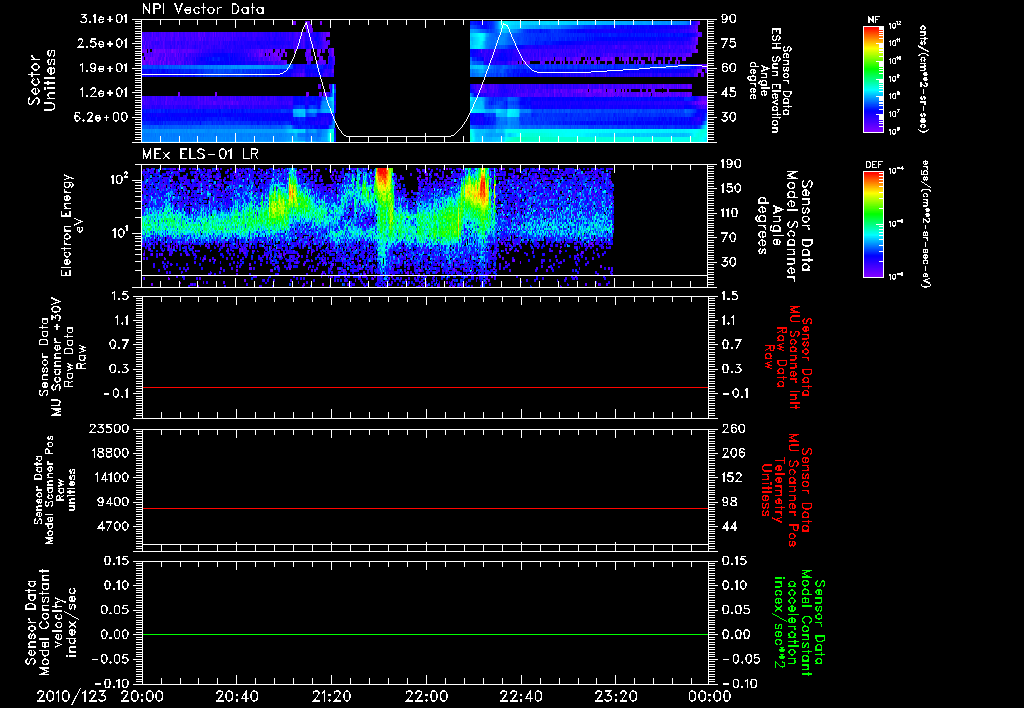The height and width of the screenshot is (708, 1024).
Task: Click the 20:40 time tick label
Action: tap(237, 696)
